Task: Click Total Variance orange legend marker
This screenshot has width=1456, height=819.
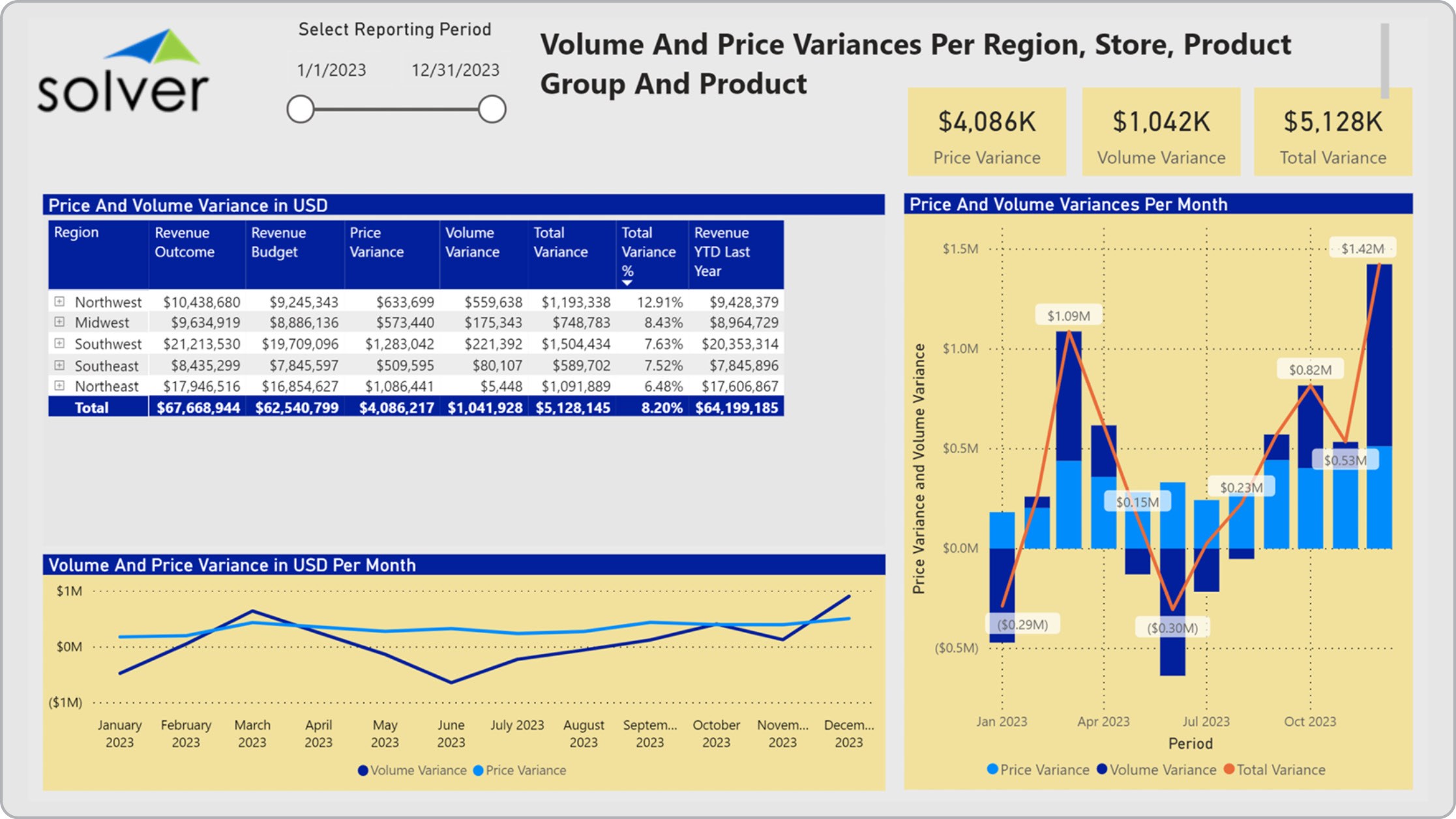Action: coord(1229,769)
